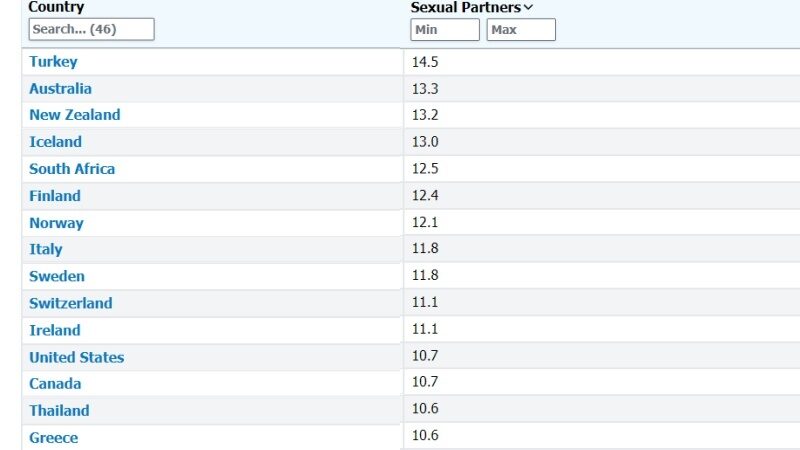
Task: Click the Sexual Partners sort chevron
Action: (x=528, y=8)
